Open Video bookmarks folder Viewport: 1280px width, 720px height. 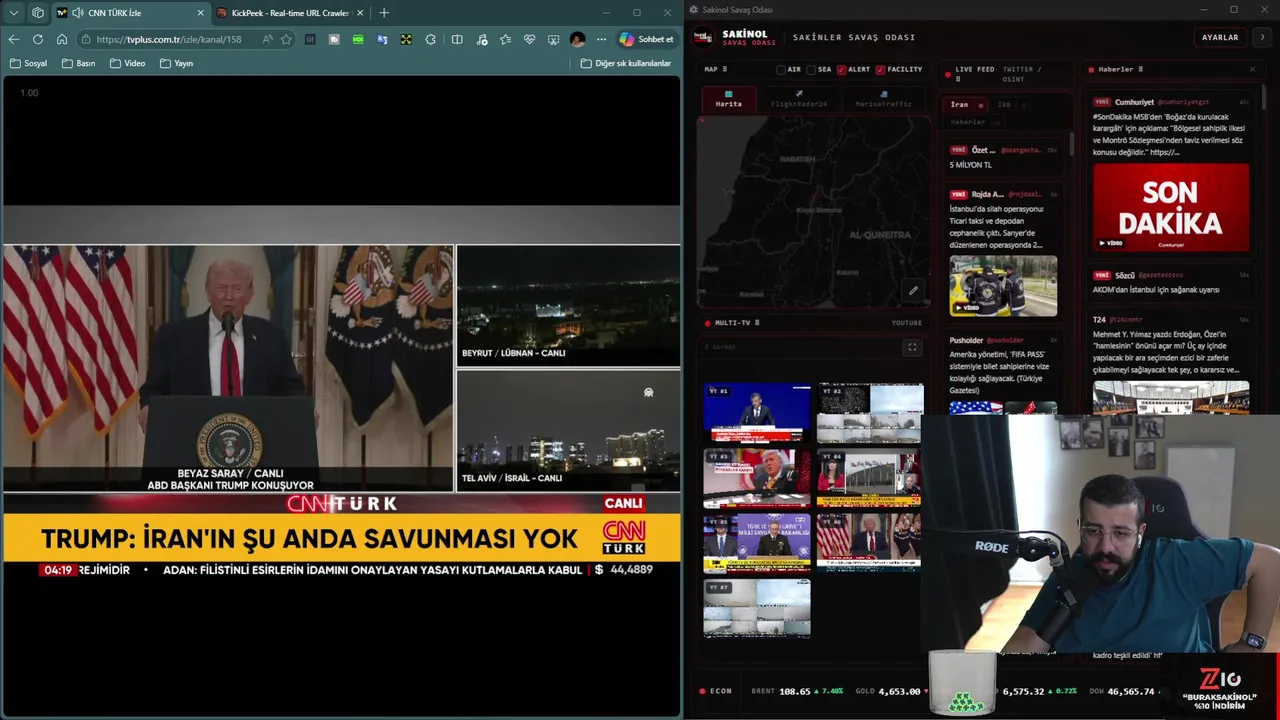click(x=127, y=63)
